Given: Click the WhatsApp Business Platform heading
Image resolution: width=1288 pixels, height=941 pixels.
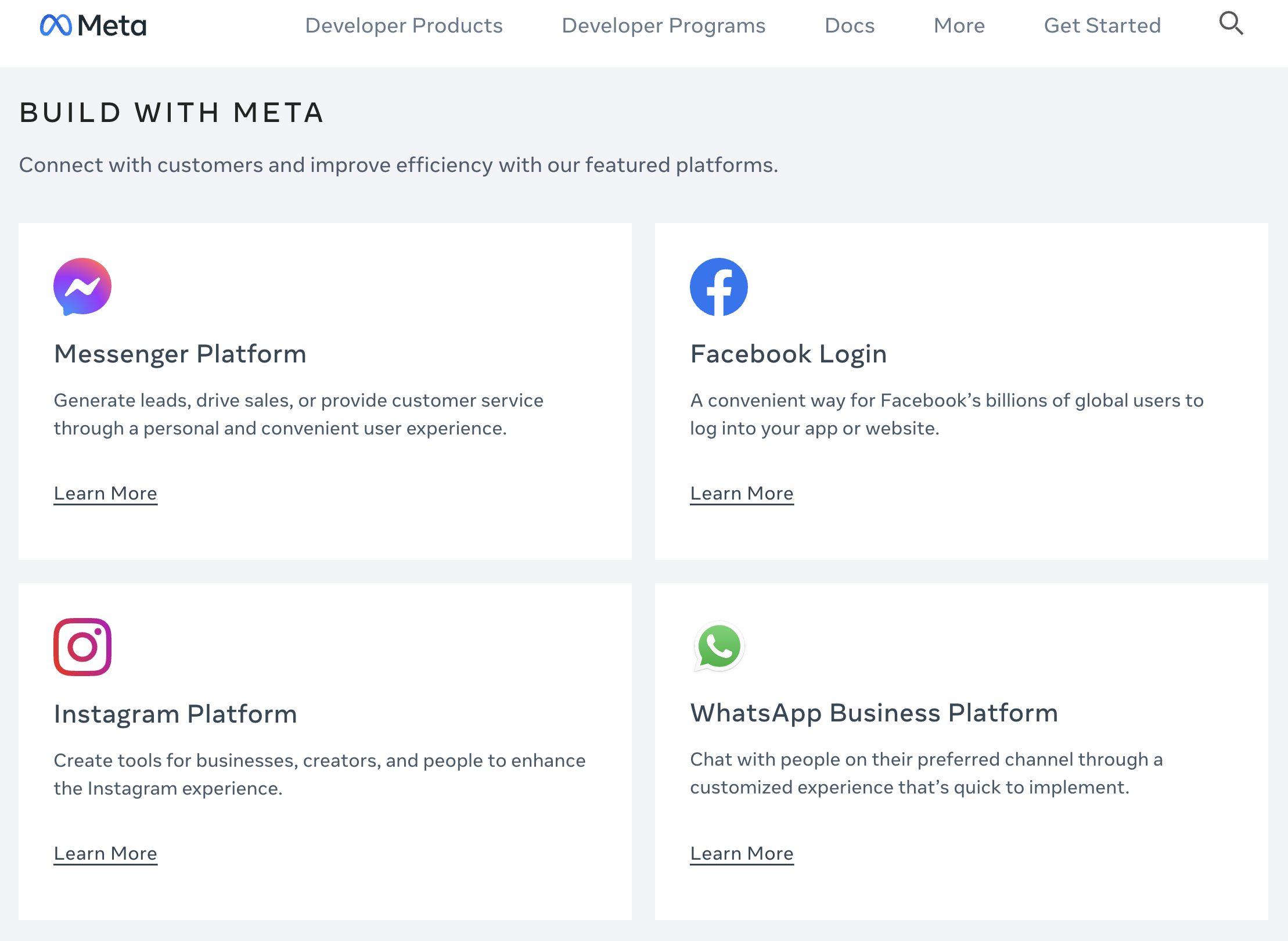Looking at the screenshot, I should pyautogui.click(x=874, y=713).
